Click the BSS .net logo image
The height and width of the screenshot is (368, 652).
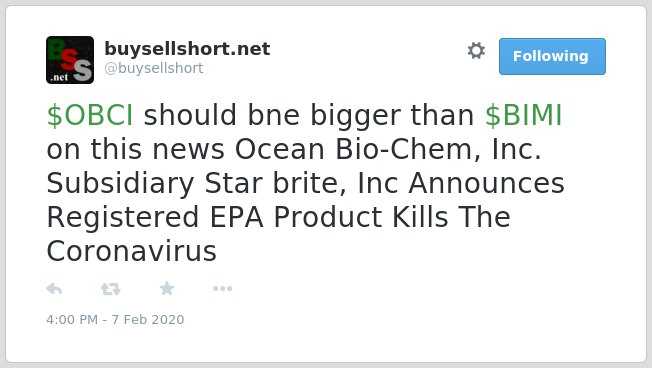point(70,60)
